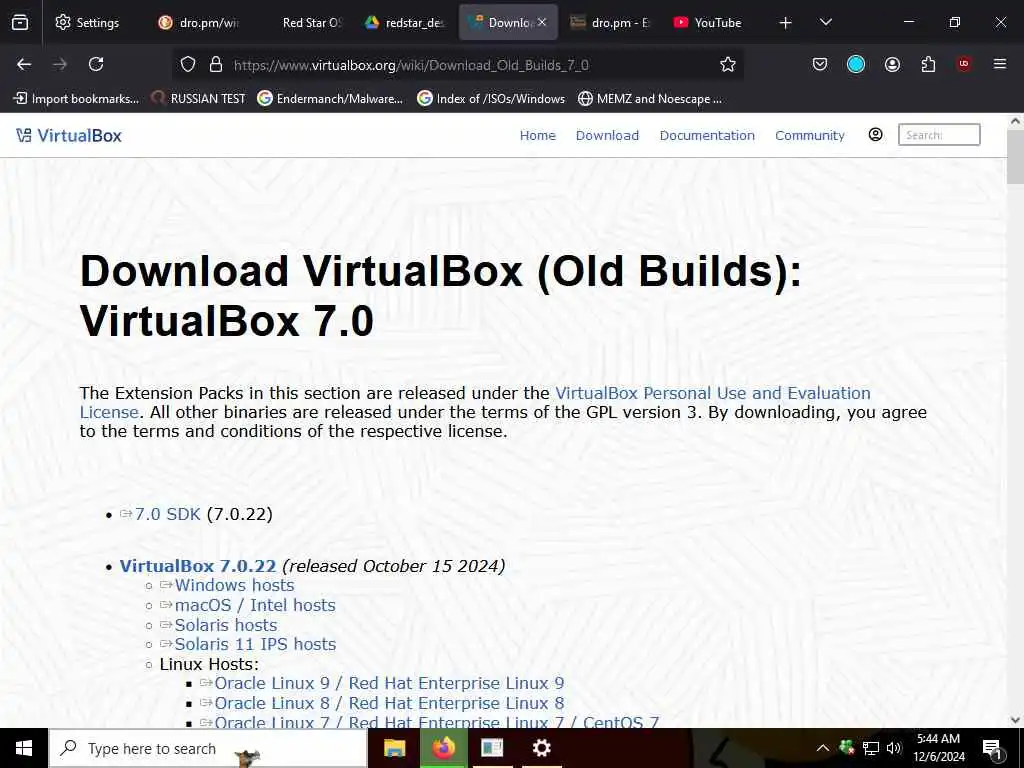Download Windows hosts build
This screenshot has height=768, width=1024.
[x=234, y=585]
